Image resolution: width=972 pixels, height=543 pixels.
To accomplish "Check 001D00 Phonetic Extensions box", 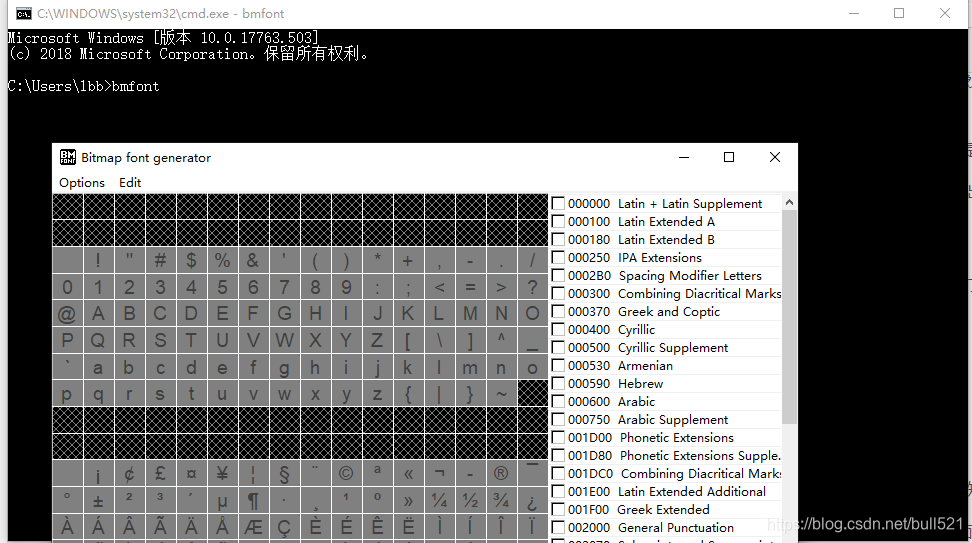I will pyautogui.click(x=558, y=437).
